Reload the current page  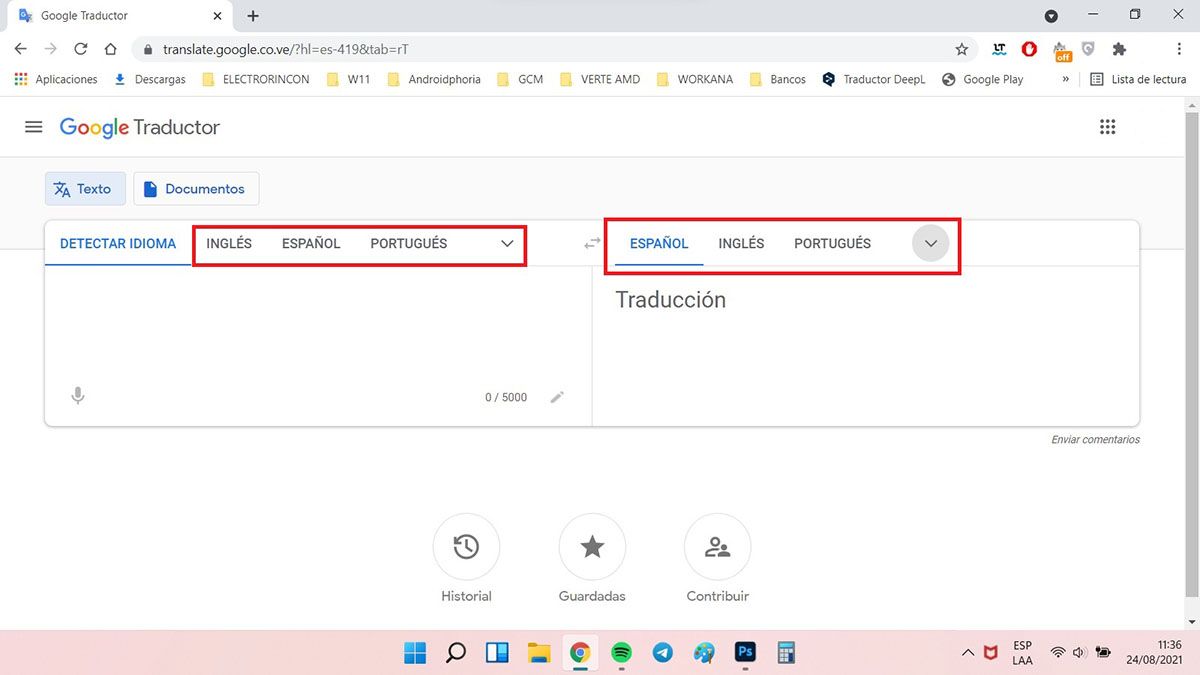(x=81, y=48)
